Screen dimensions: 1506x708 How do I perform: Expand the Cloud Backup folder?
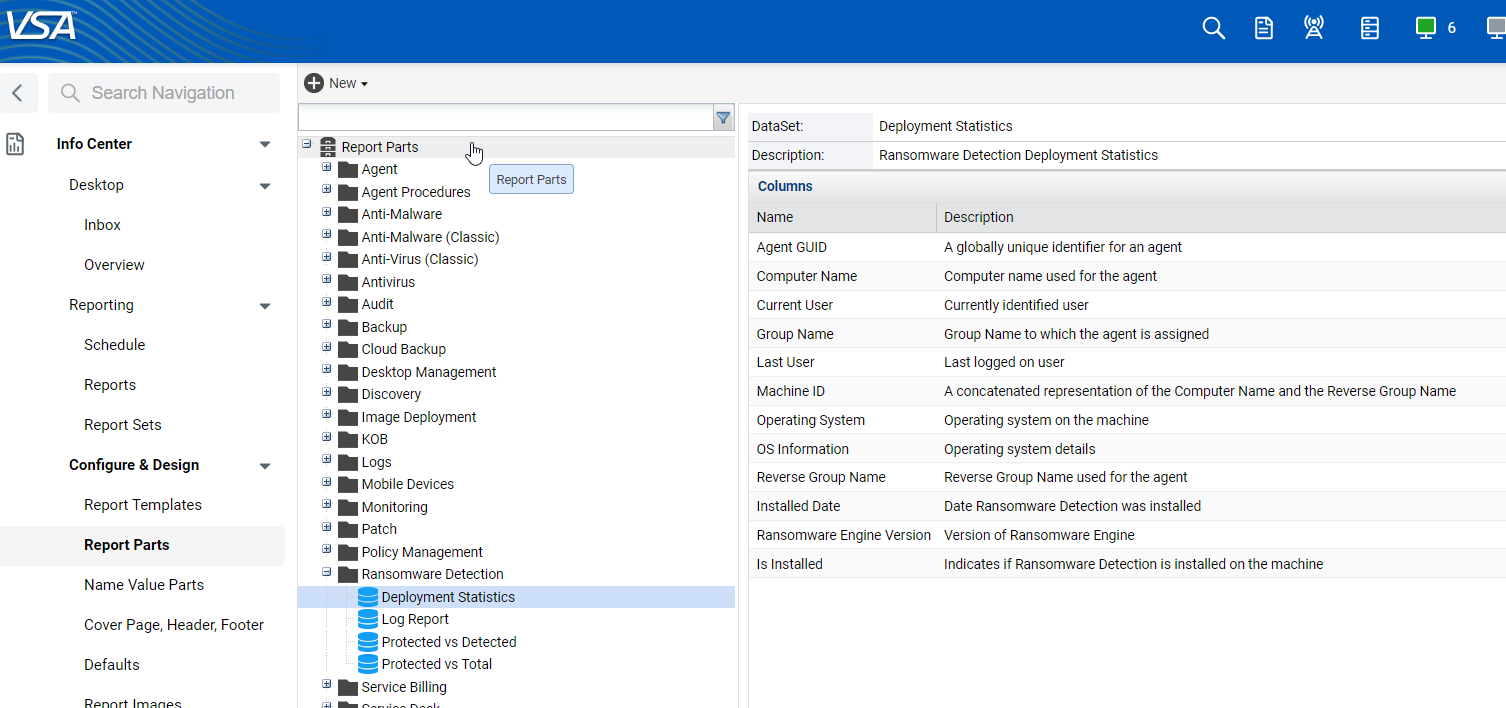click(x=327, y=347)
